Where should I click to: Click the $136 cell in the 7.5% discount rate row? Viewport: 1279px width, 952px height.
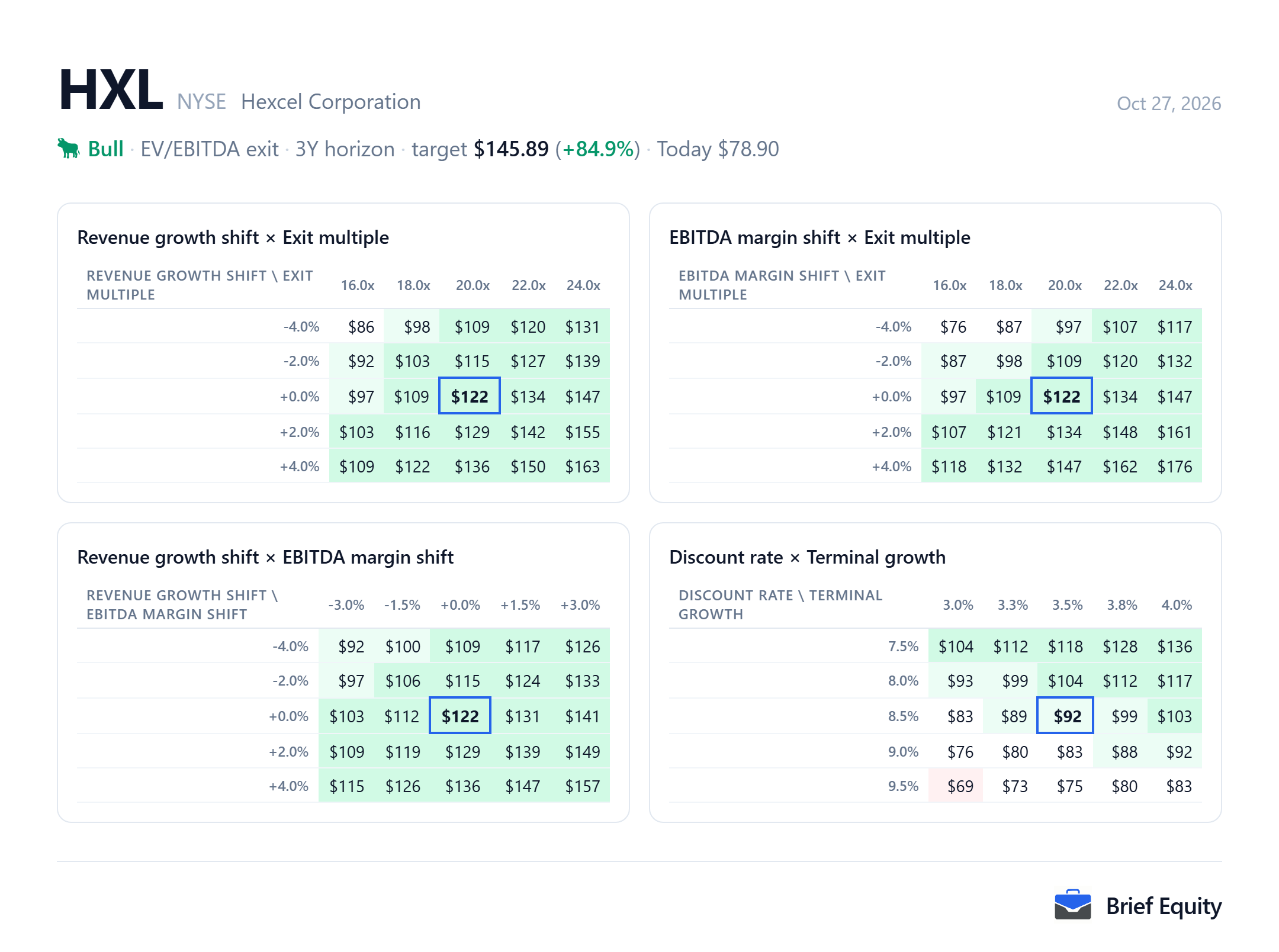pos(1174,647)
